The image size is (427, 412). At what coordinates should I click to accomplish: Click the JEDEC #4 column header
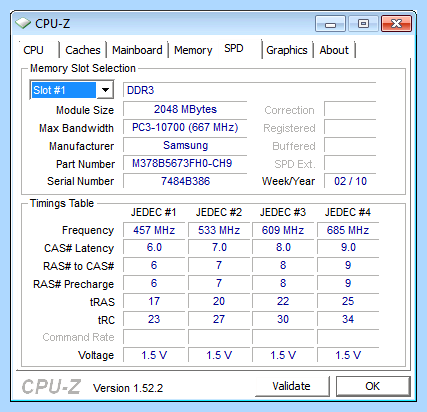tap(348, 212)
